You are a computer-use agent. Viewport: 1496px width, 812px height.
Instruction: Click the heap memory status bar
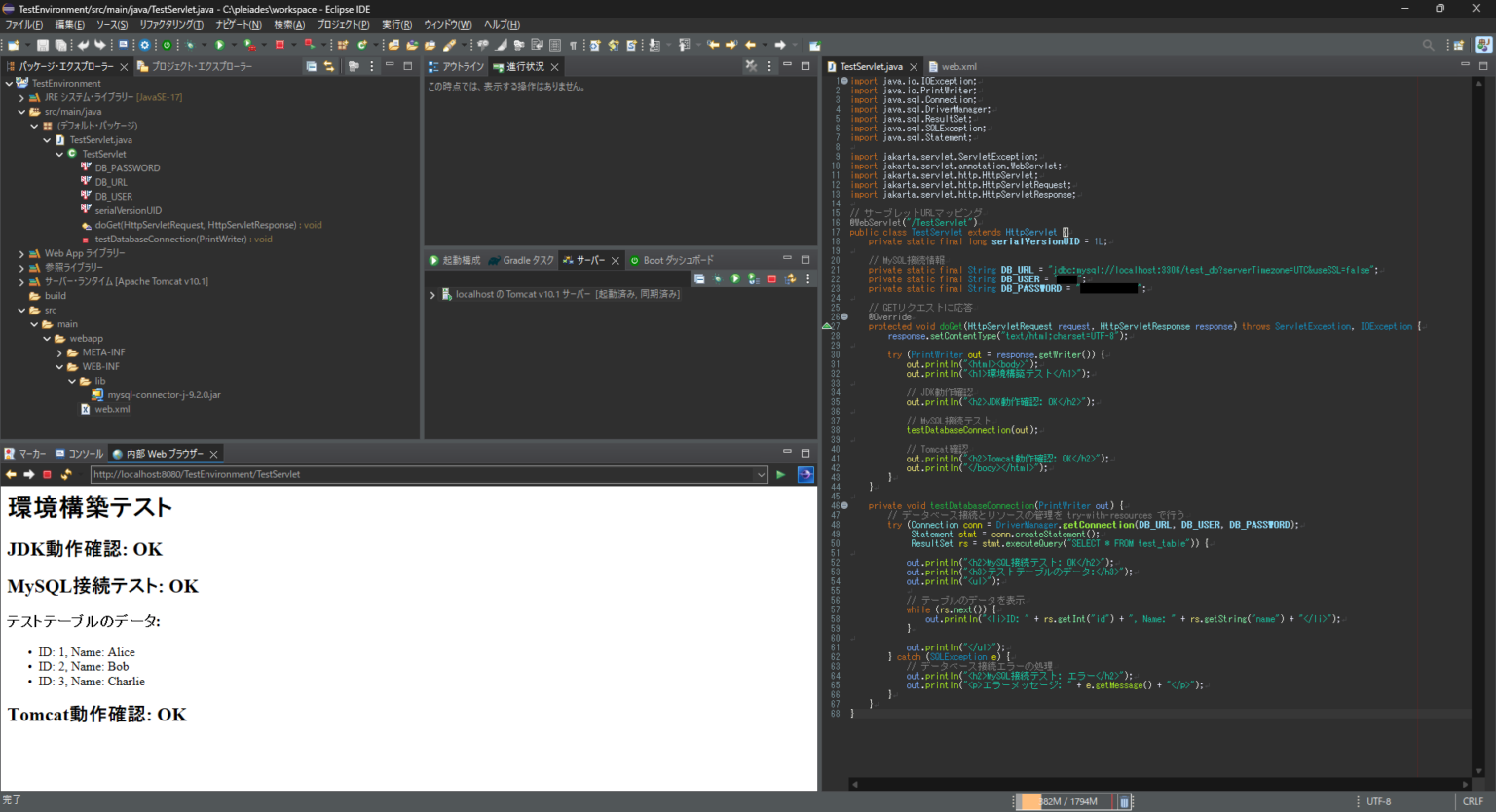point(1067,802)
